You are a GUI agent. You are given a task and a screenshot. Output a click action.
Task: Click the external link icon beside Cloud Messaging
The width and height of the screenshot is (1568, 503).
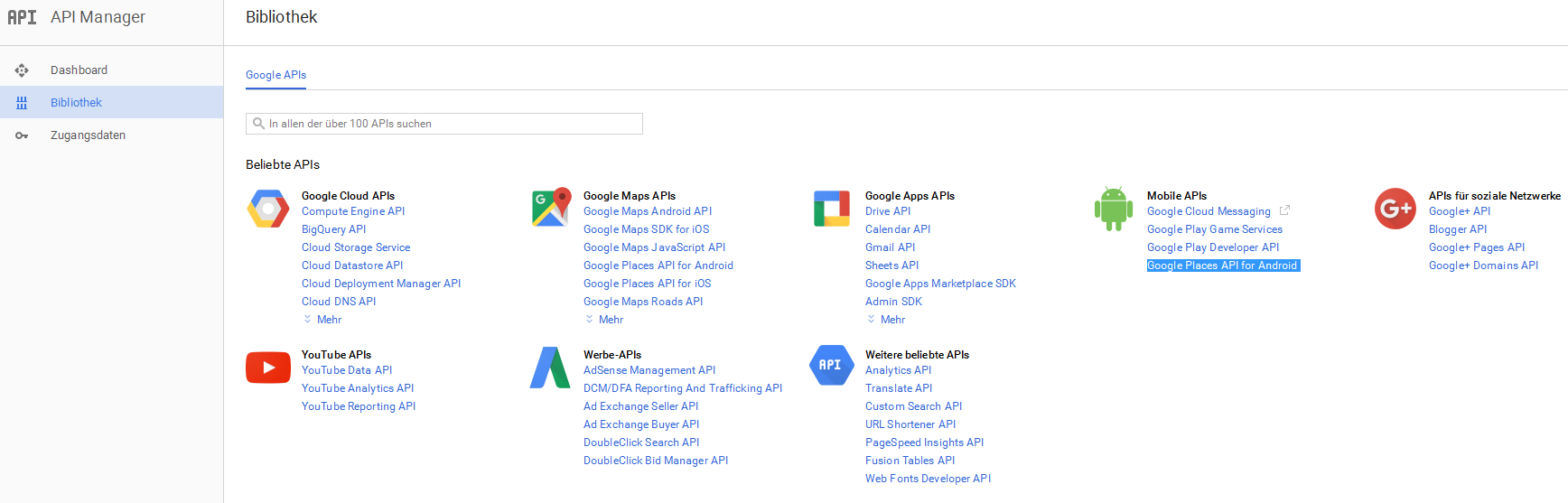point(1284,210)
